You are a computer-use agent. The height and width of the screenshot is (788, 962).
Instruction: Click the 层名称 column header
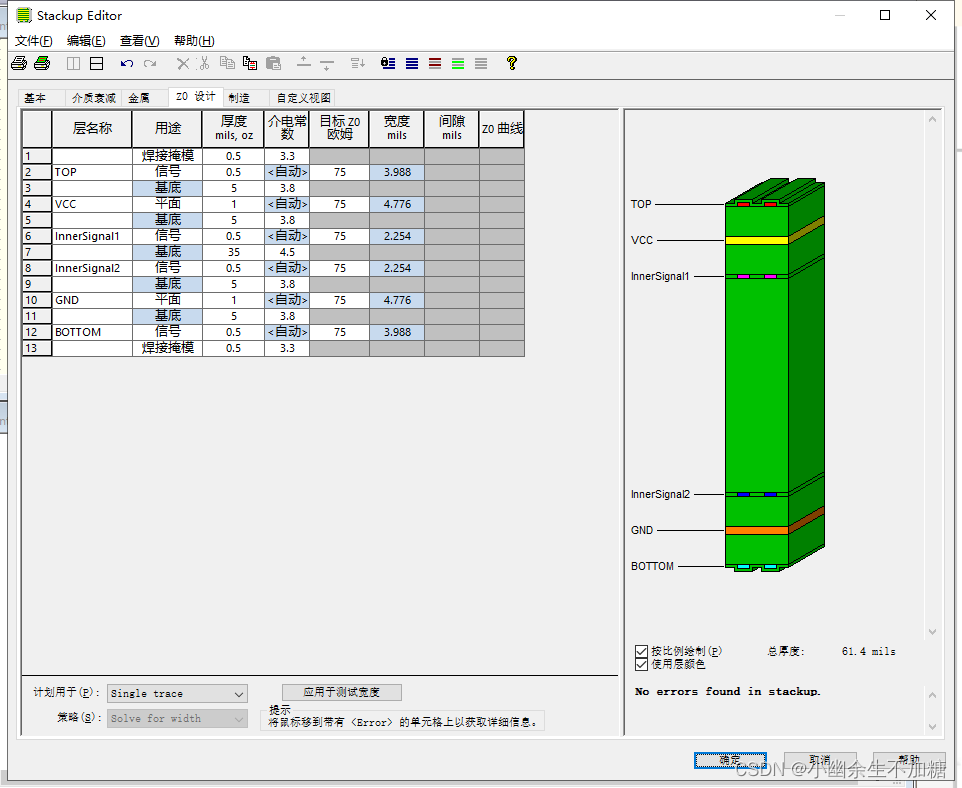click(x=92, y=129)
